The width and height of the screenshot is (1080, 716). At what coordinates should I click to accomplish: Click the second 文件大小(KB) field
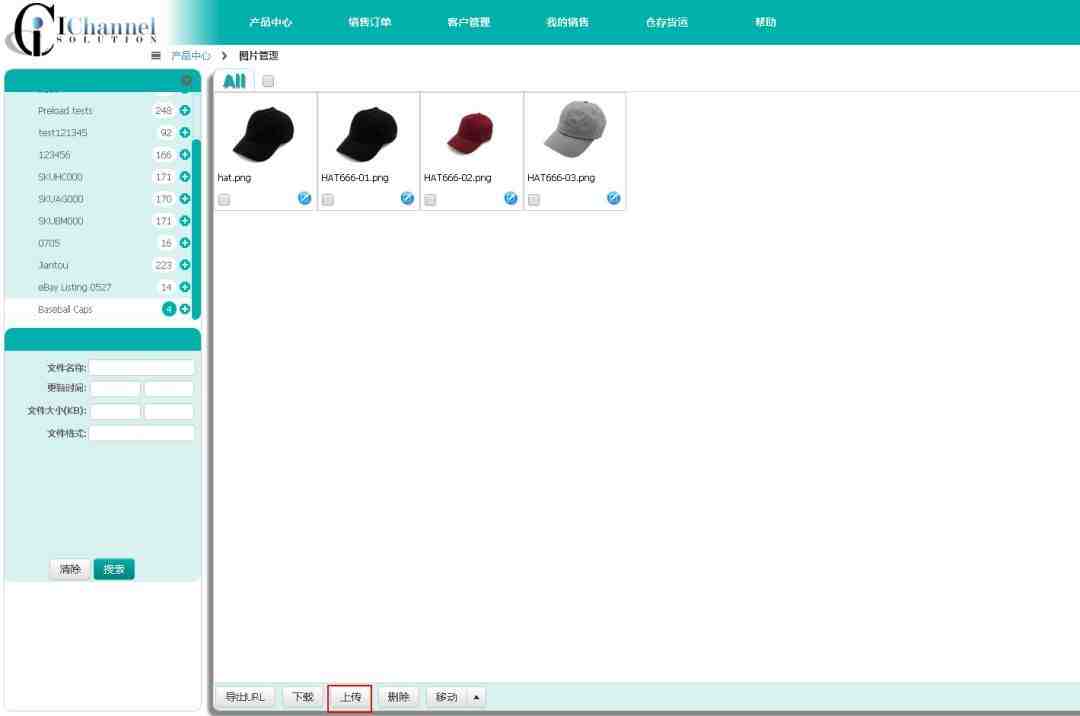[169, 411]
